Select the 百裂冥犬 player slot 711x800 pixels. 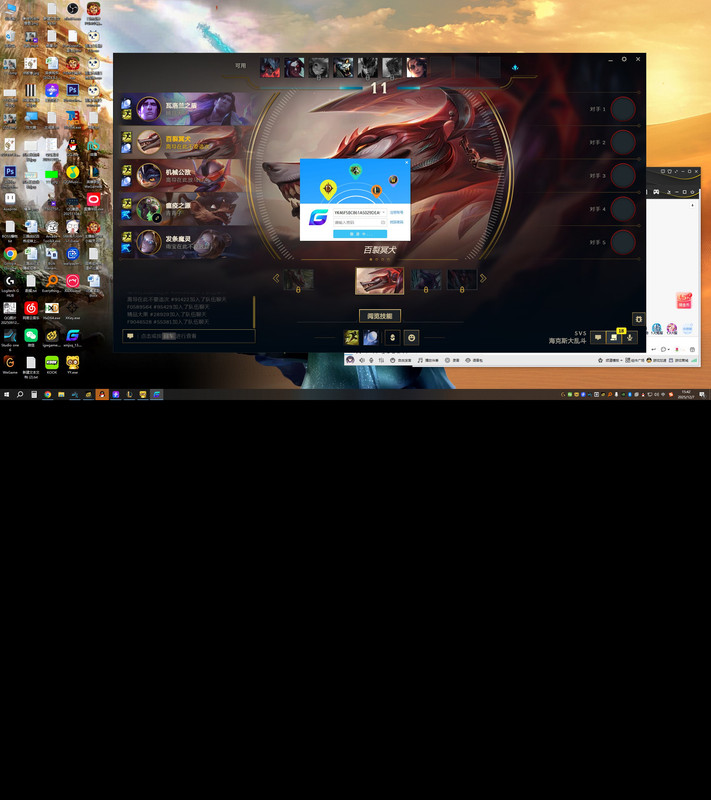186,142
